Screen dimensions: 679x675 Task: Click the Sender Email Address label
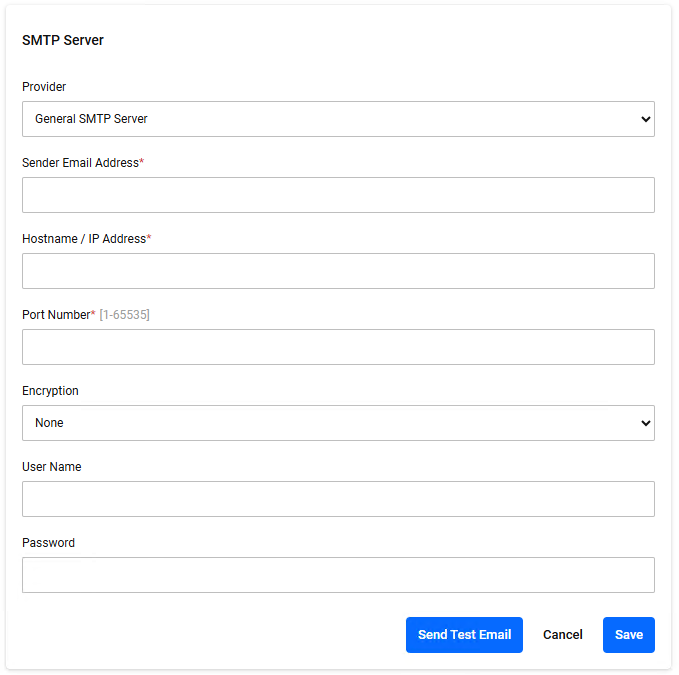(81, 163)
